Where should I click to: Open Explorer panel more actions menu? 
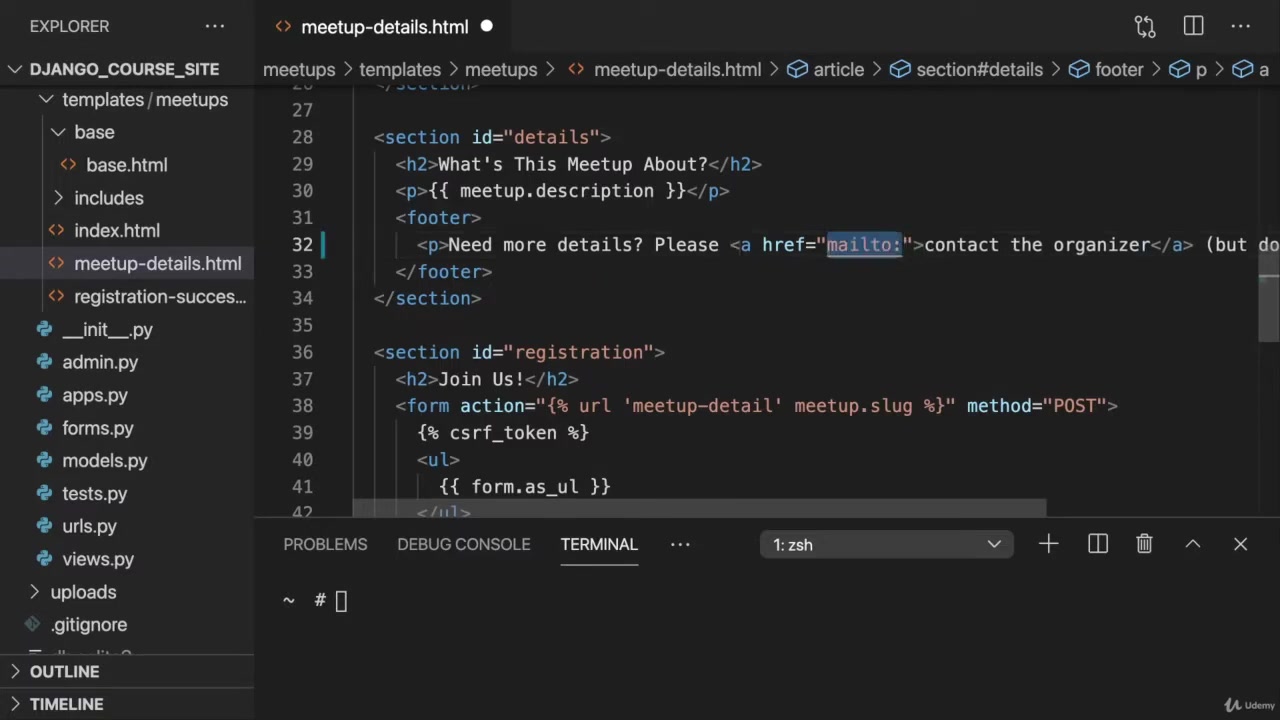coord(215,27)
